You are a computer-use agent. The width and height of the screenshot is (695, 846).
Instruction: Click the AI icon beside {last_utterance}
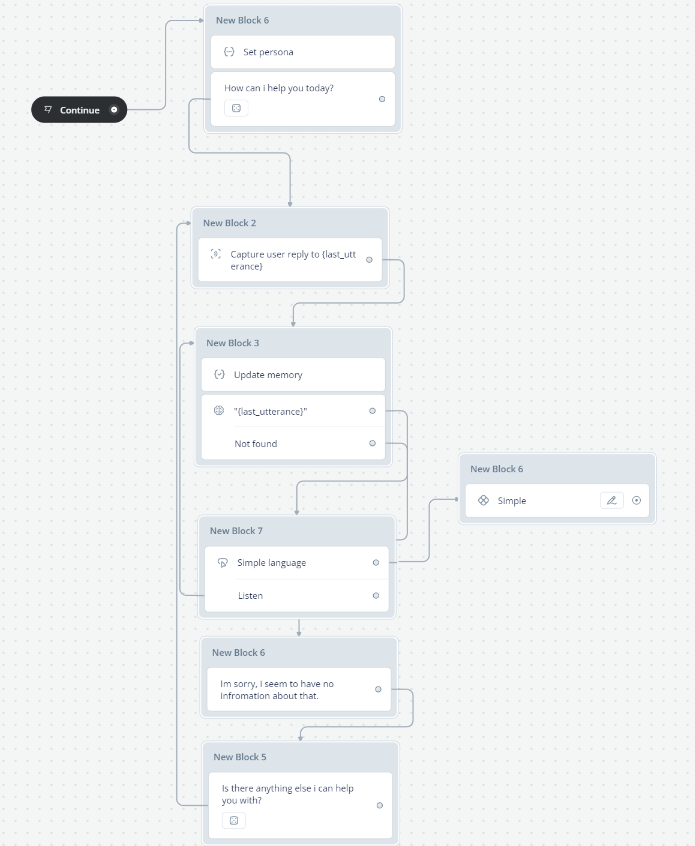219,411
